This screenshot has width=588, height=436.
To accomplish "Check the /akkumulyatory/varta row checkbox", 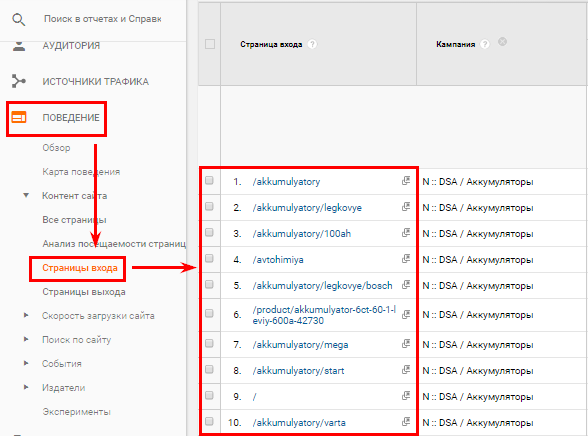I will [209, 421].
